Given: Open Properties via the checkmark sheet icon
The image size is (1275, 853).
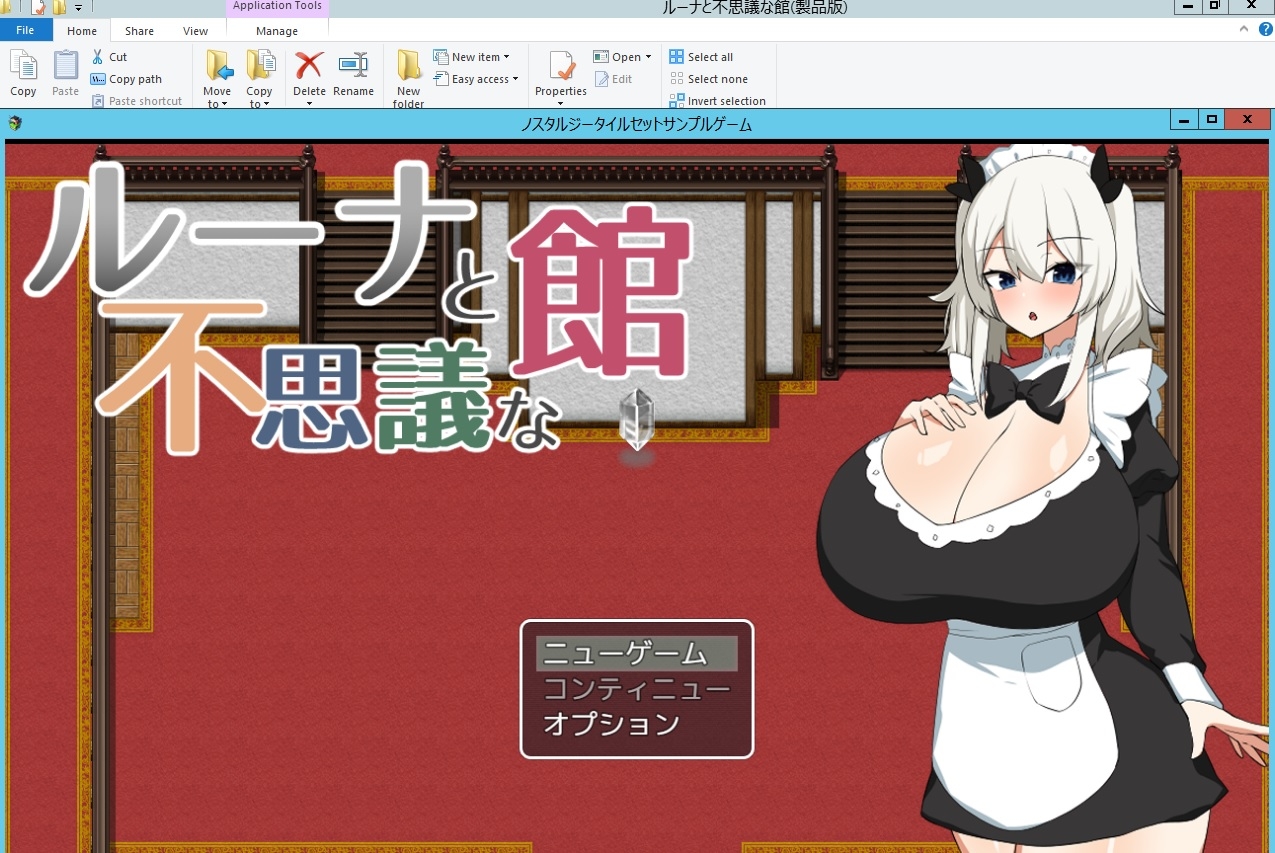Looking at the screenshot, I should click(561, 66).
